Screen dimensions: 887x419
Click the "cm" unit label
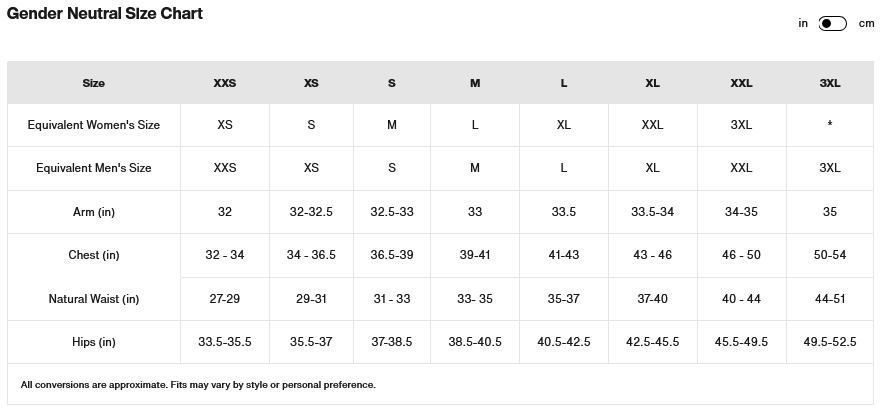[x=866, y=24]
